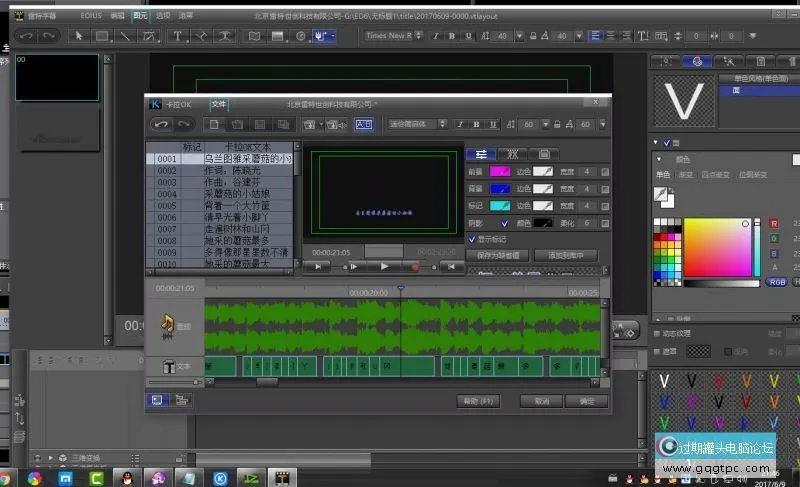Toggle the 阴影 shadow checkbox
800x487 pixels.
coord(504,222)
